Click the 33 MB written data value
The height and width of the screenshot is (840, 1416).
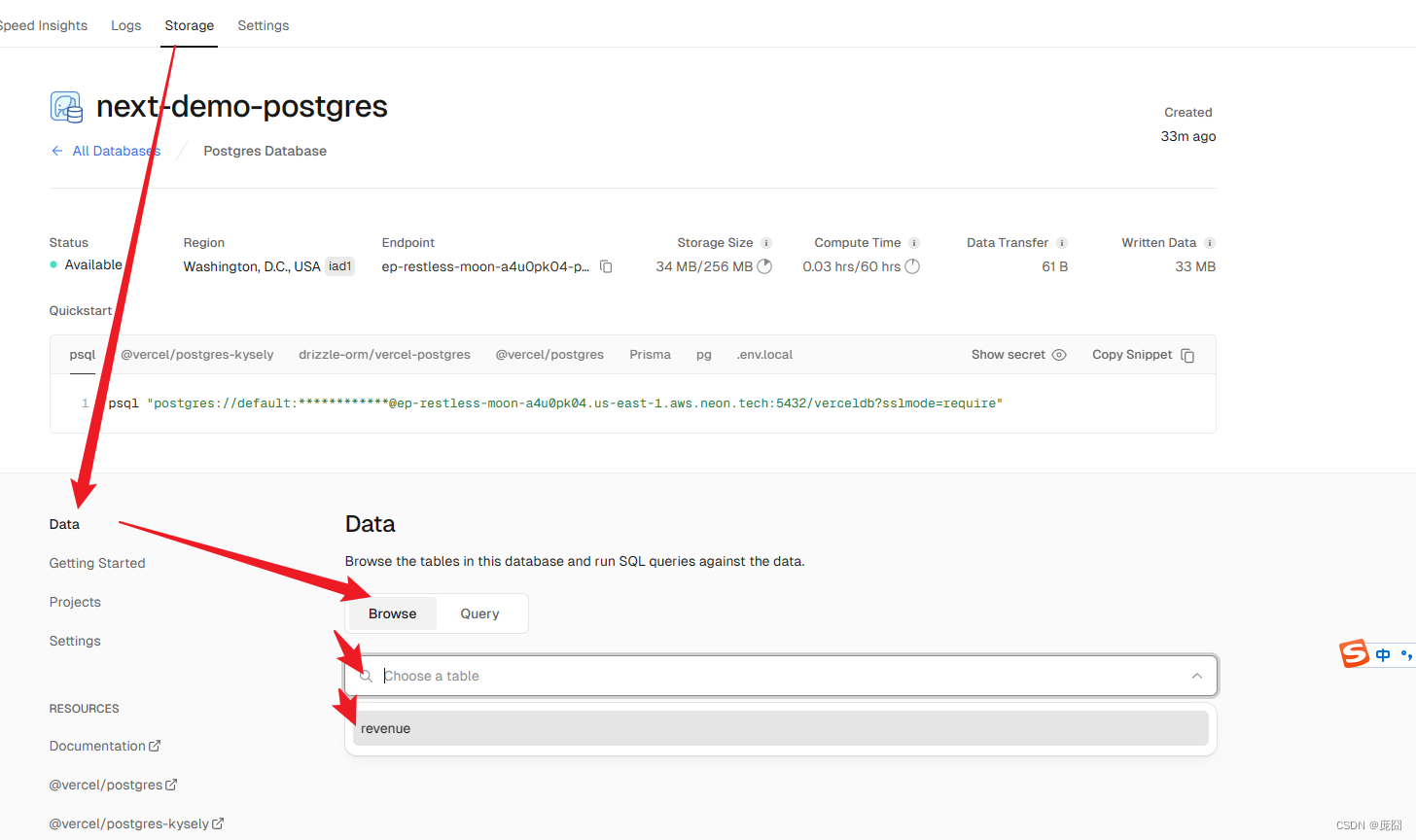(x=1195, y=266)
